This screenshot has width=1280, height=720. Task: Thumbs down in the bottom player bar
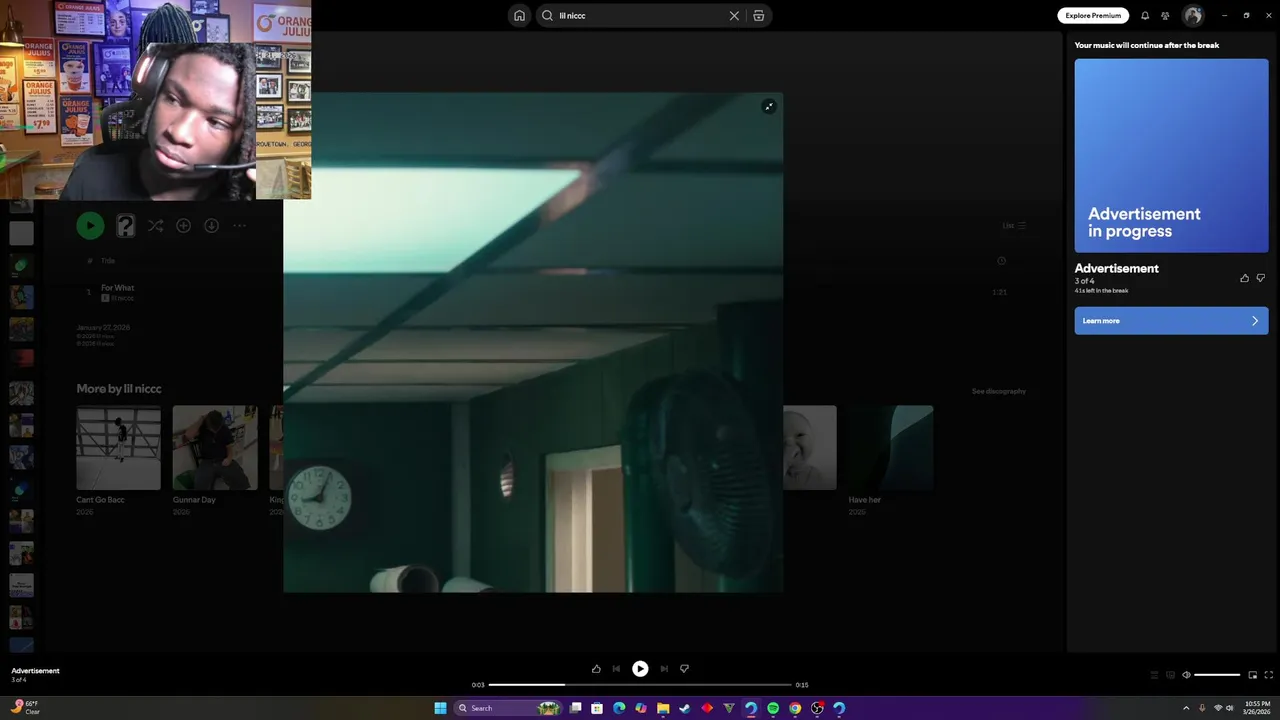pyautogui.click(x=684, y=669)
